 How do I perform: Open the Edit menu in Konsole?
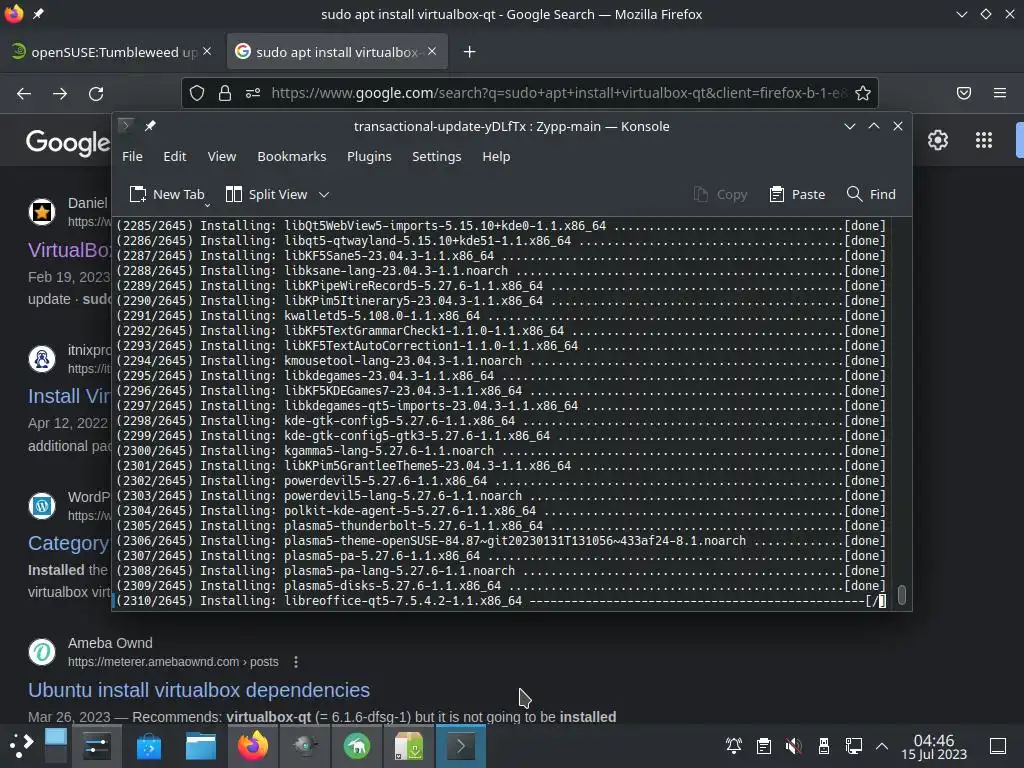coord(174,156)
